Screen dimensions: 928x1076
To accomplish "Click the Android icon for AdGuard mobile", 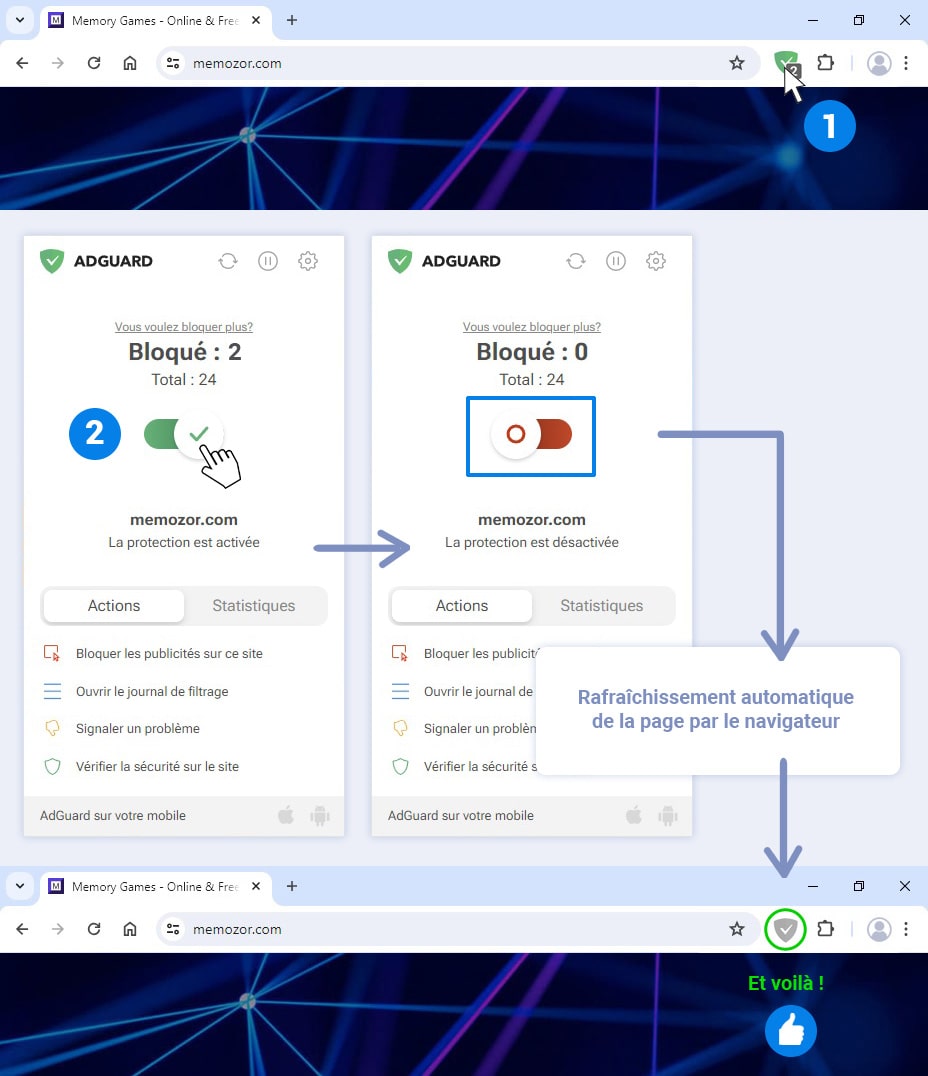I will 320,815.
